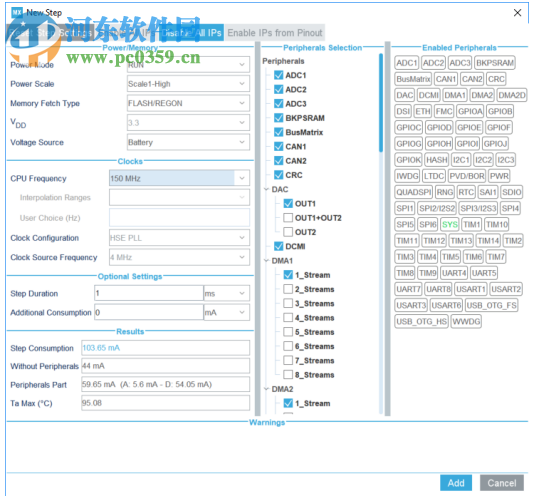Uncheck the CRC peripheral
This screenshot has height=500, width=535.
(278, 175)
